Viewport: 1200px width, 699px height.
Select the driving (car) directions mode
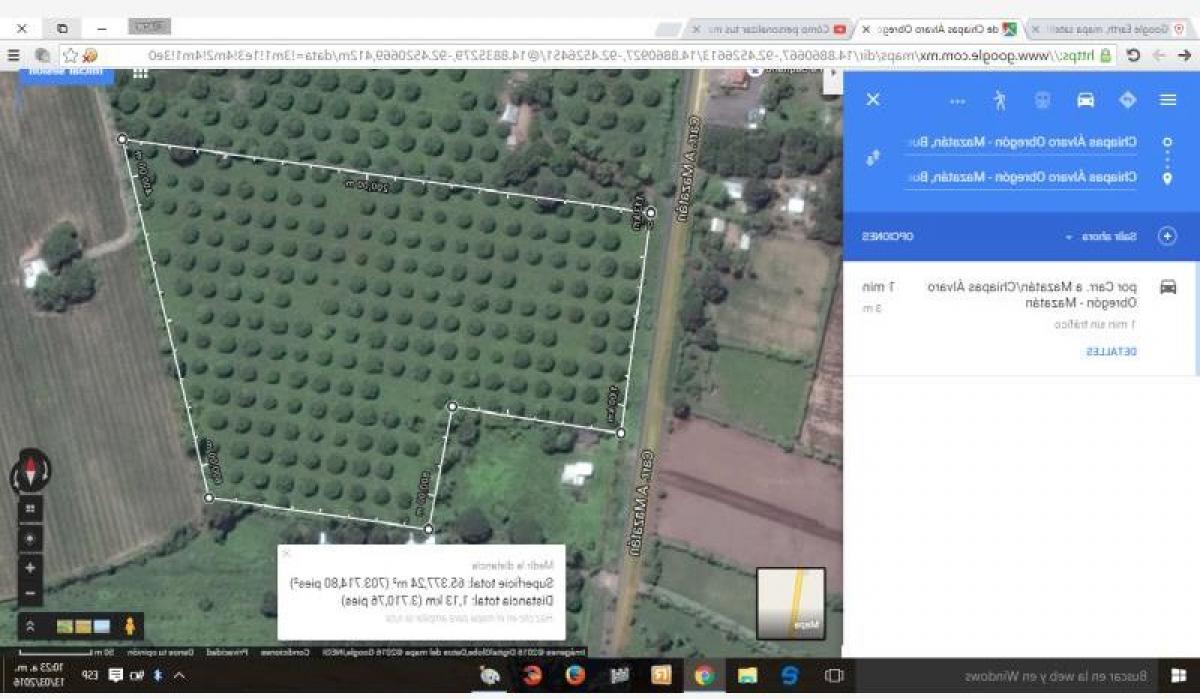pyautogui.click(x=1084, y=100)
